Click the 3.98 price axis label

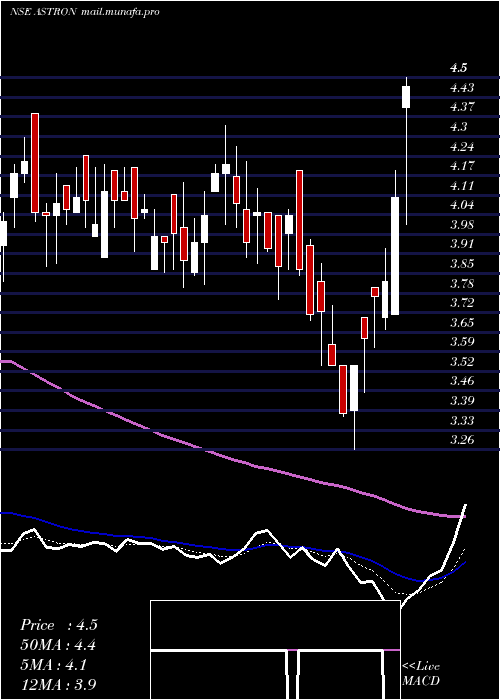(462, 225)
